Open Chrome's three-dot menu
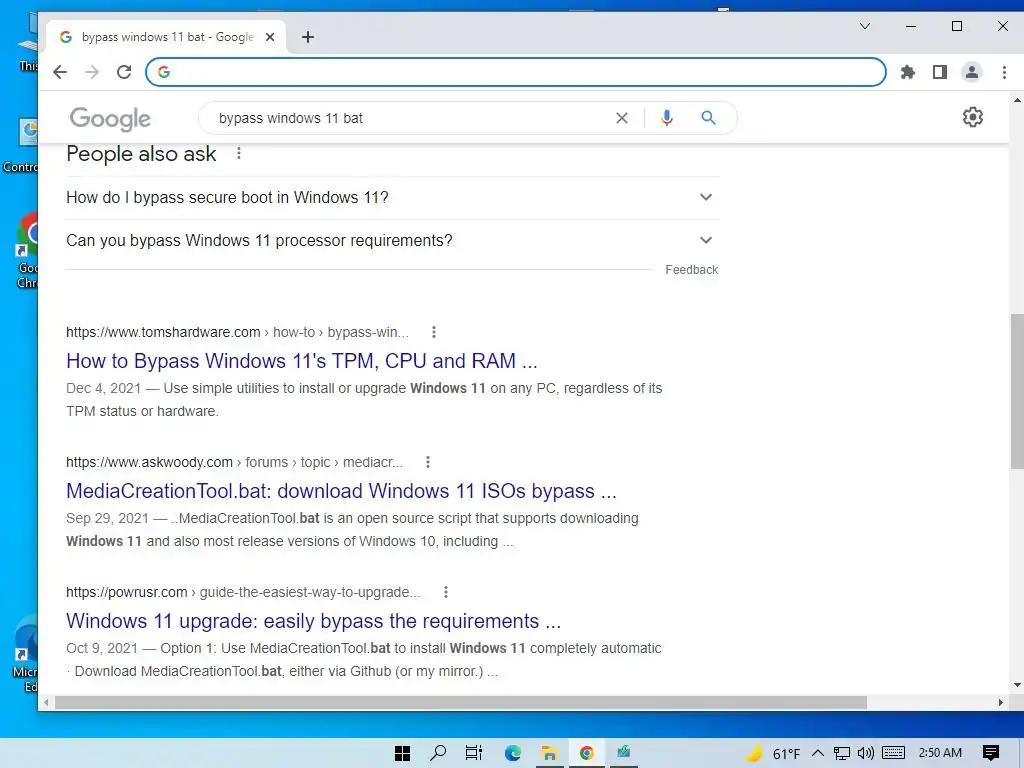The width and height of the screenshot is (1024, 768). pos(1004,72)
